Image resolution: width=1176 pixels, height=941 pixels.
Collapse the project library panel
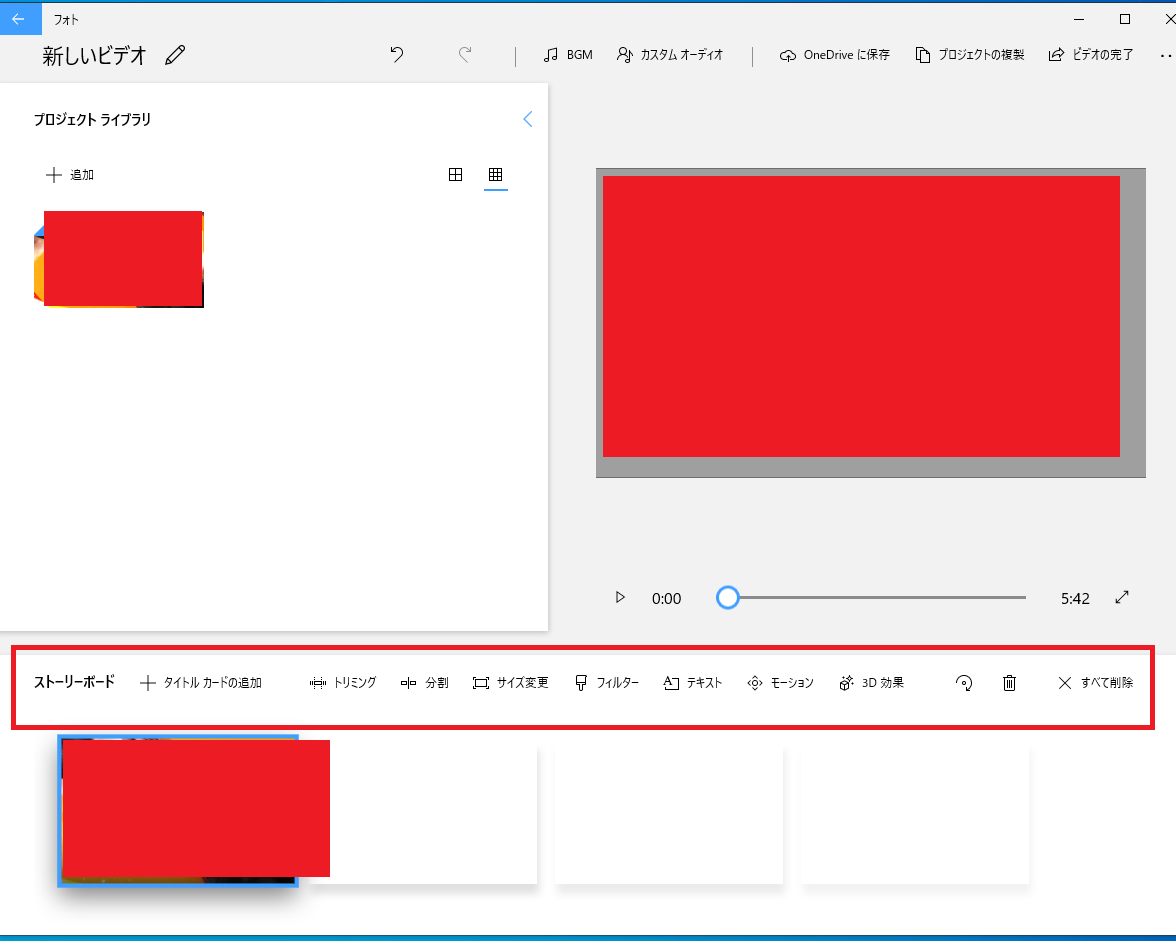(527, 119)
